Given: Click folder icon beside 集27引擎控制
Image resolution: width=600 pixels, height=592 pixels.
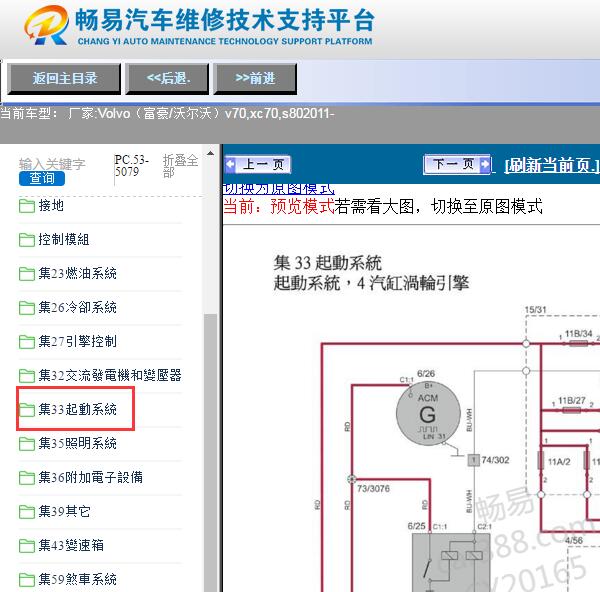Looking at the screenshot, I should (27, 342).
